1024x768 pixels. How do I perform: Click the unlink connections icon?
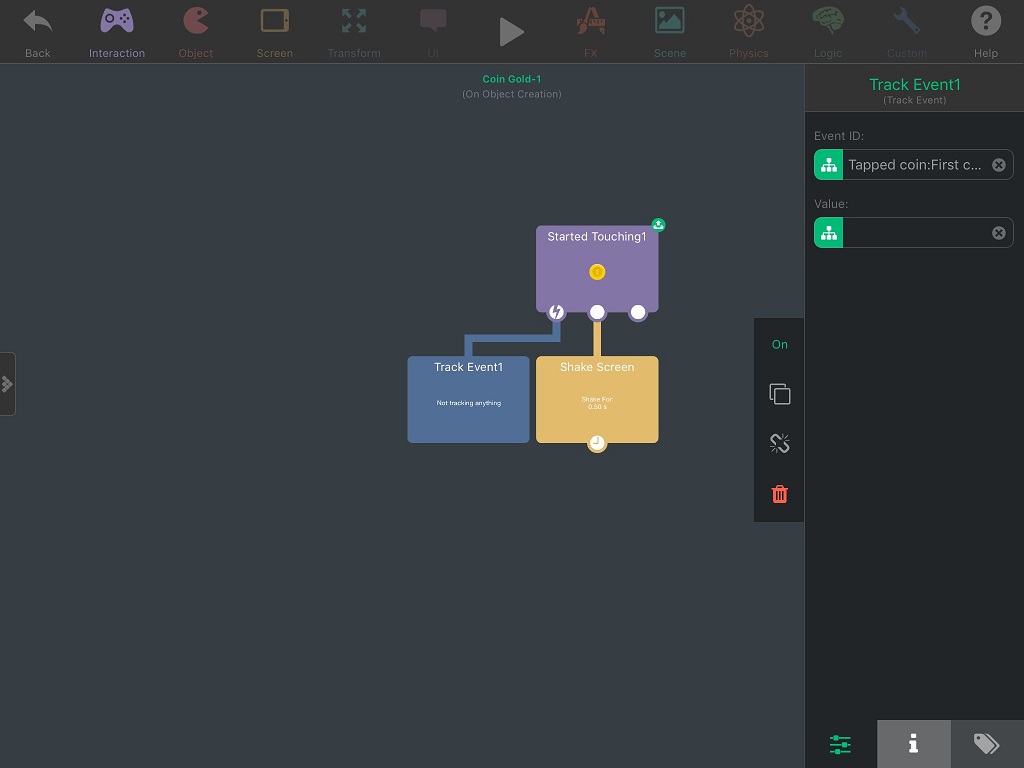point(780,444)
